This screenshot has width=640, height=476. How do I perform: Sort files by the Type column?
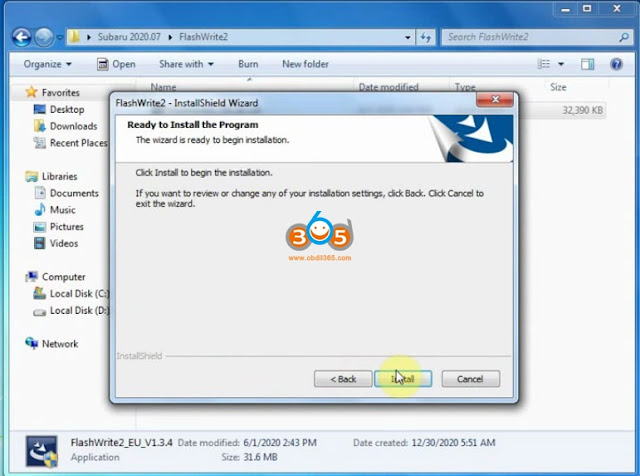point(465,87)
